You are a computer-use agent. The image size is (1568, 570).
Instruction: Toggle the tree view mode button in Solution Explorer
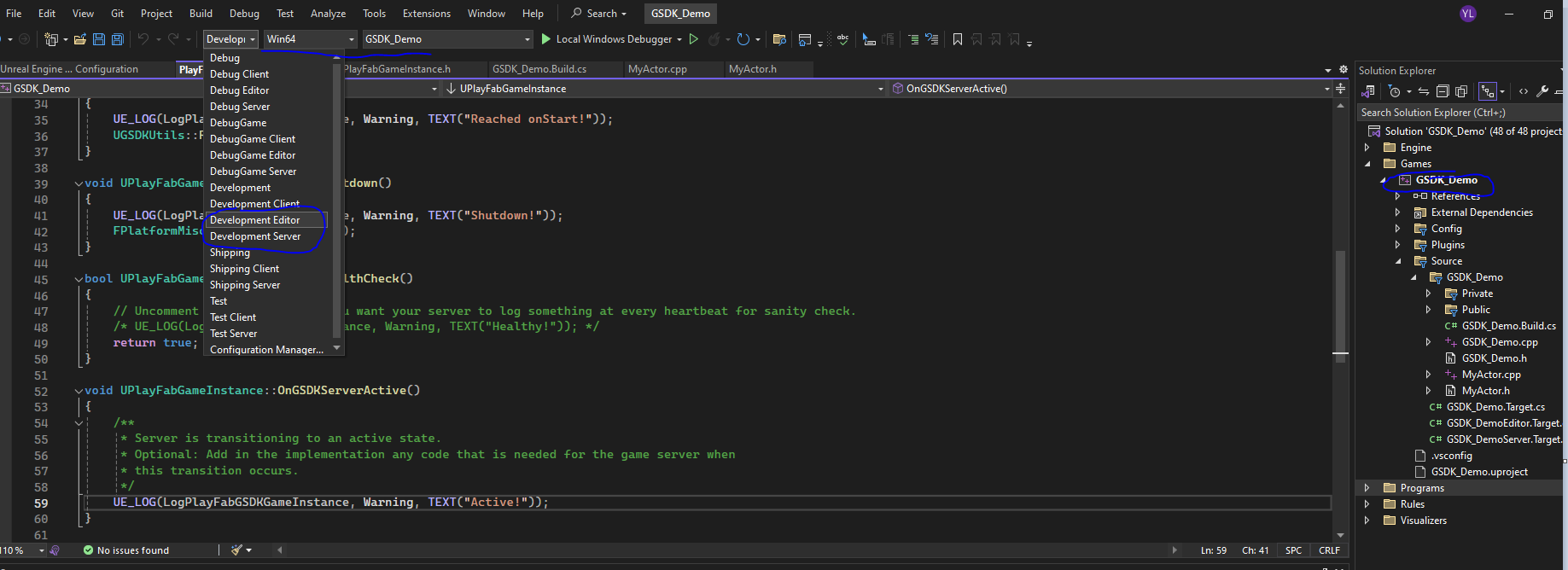coord(1488,91)
